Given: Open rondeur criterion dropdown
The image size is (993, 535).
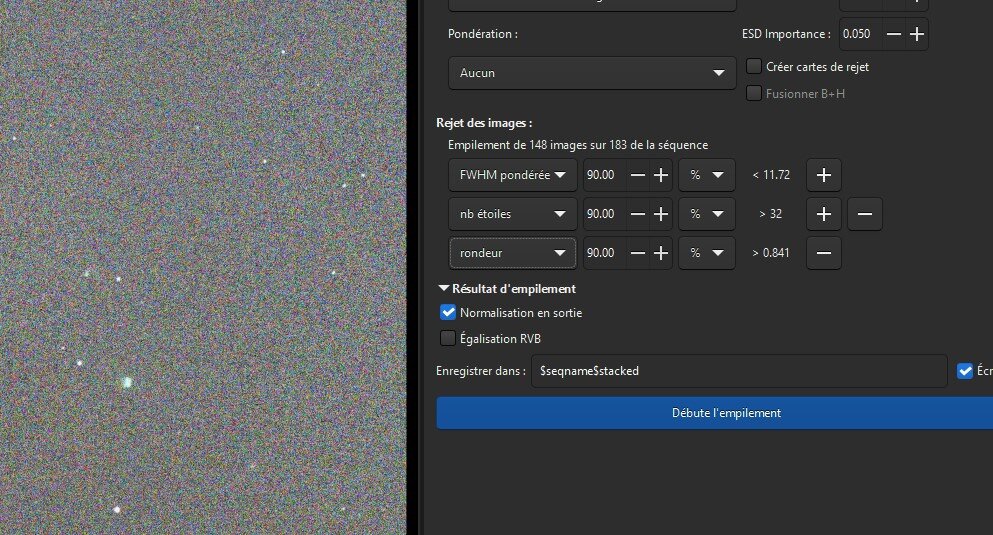Looking at the screenshot, I should coord(513,253).
